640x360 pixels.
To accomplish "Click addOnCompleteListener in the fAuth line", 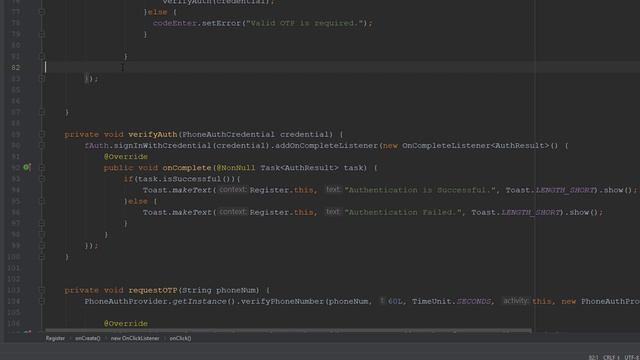I will [x=327, y=145].
